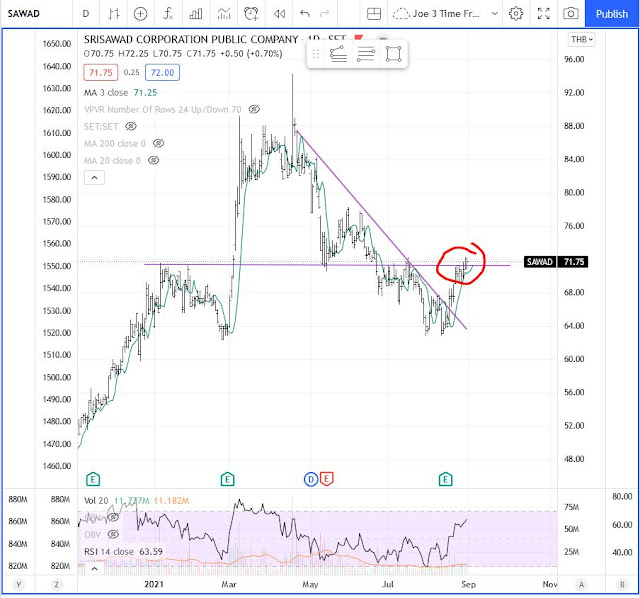Image resolution: width=640 pixels, height=598 pixels.
Task: Toggle visibility of VPVR indicator
Action: (x=254, y=109)
